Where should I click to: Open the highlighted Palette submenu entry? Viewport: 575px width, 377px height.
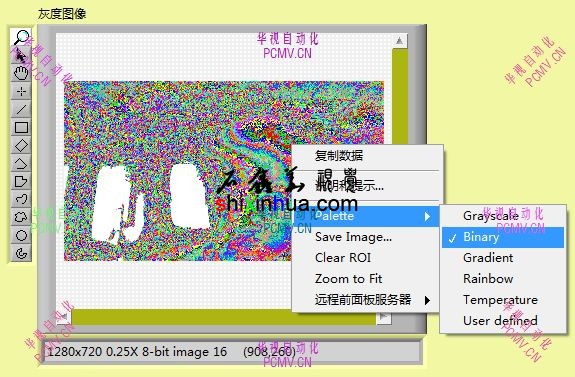coord(367,216)
